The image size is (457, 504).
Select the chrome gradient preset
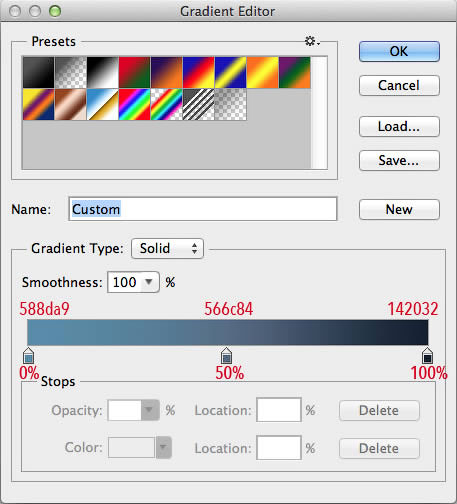(x=103, y=104)
